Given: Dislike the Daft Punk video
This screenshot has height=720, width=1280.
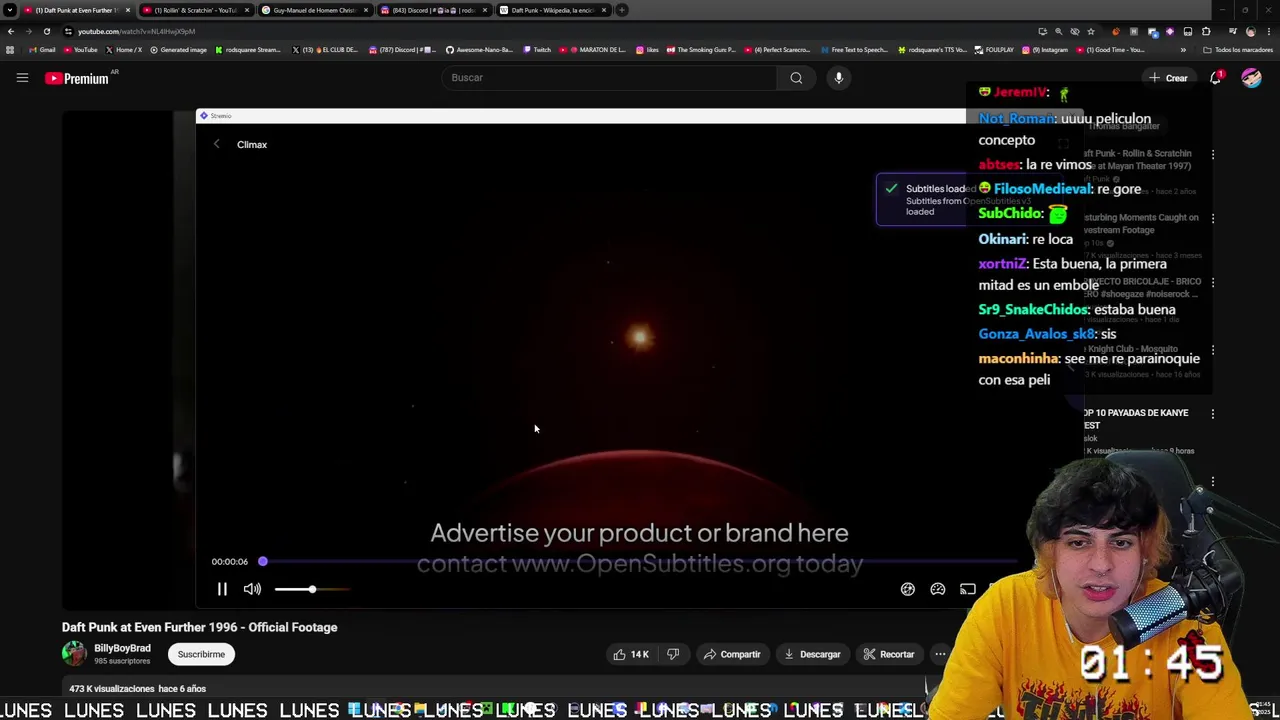Looking at the screenshot, I should pos(673,654).
